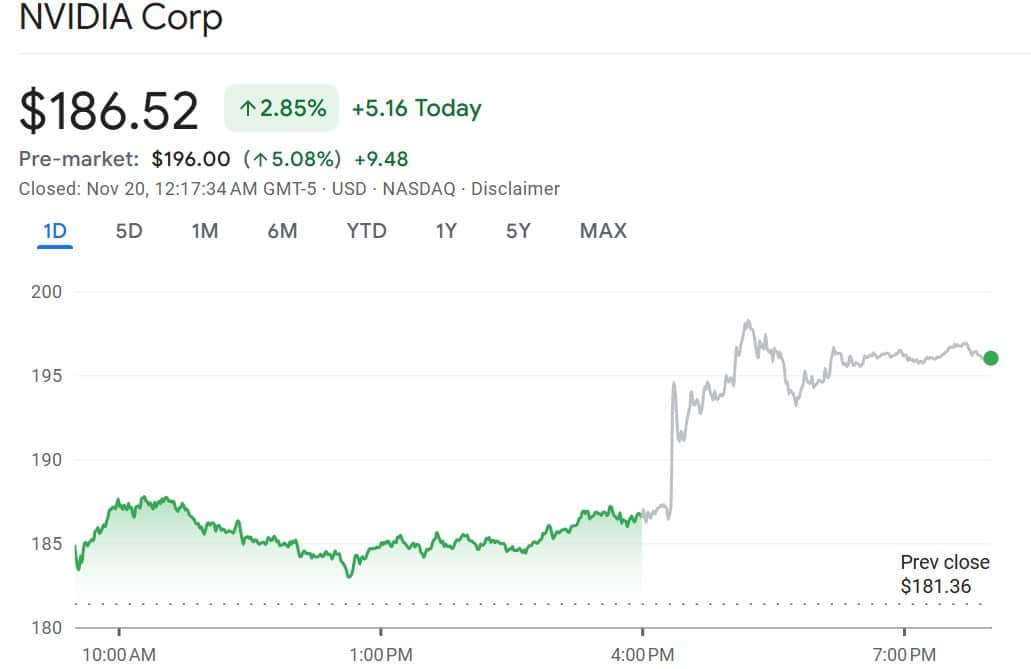Click the Prev close $181.36 label
The height and width of the screenshot is (669, 1031).
[x=941, y=573]
